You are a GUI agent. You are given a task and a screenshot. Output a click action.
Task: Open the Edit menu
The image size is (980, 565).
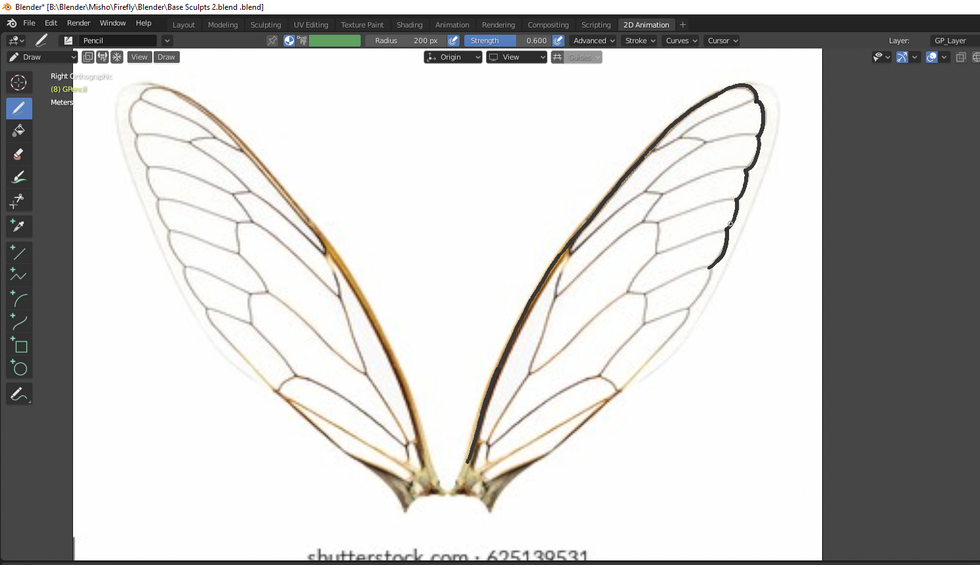point(51,23)
